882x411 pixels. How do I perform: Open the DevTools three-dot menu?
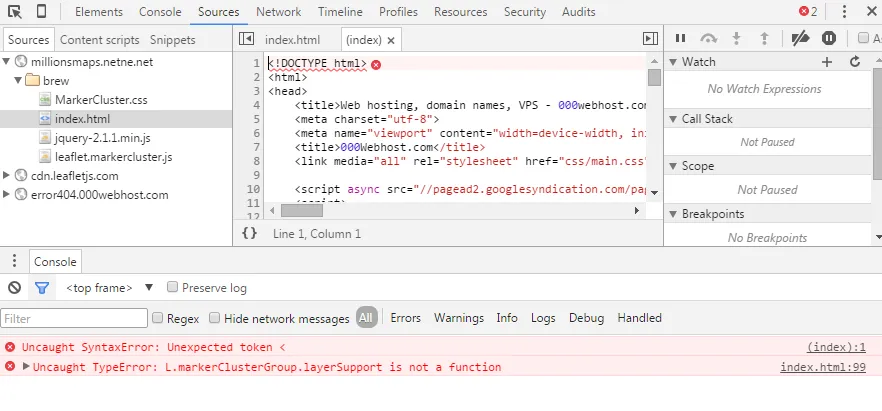[x=844, y=11]
